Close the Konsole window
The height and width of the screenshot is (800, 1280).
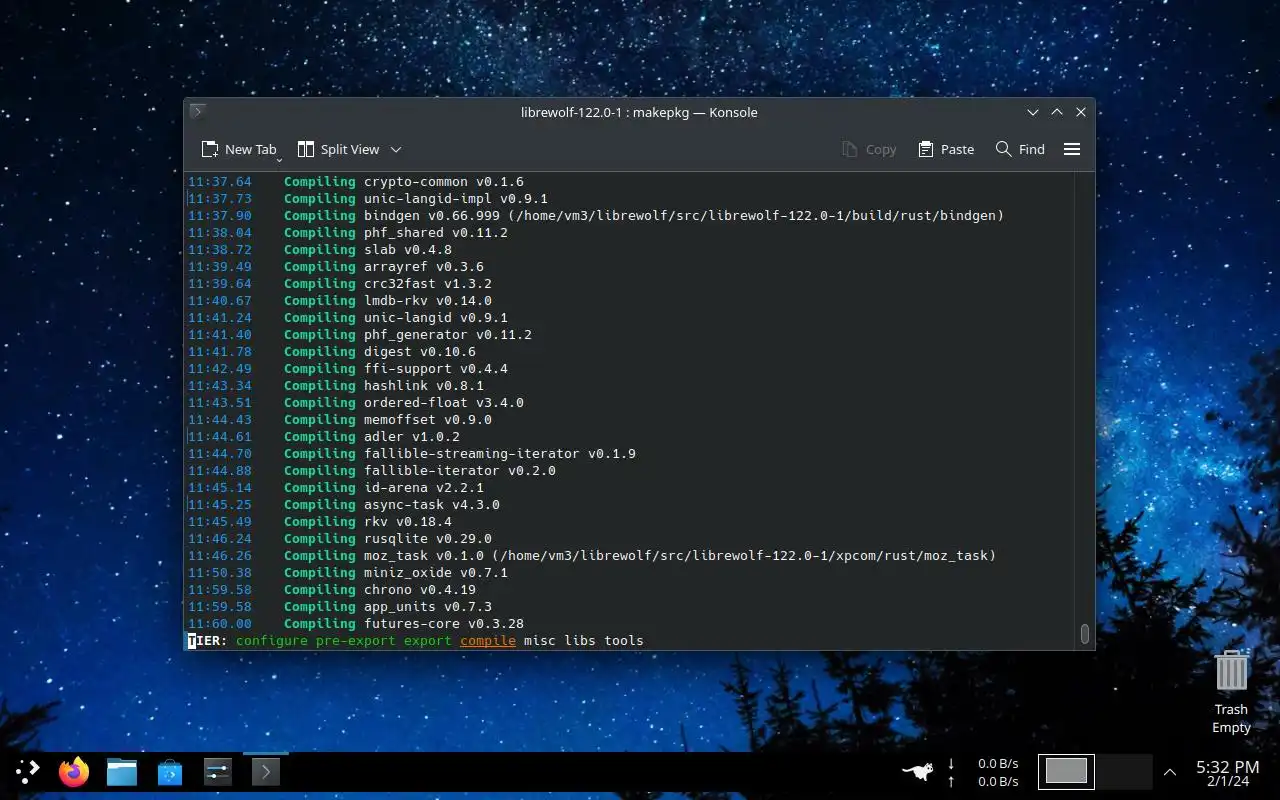point(1081,112)
